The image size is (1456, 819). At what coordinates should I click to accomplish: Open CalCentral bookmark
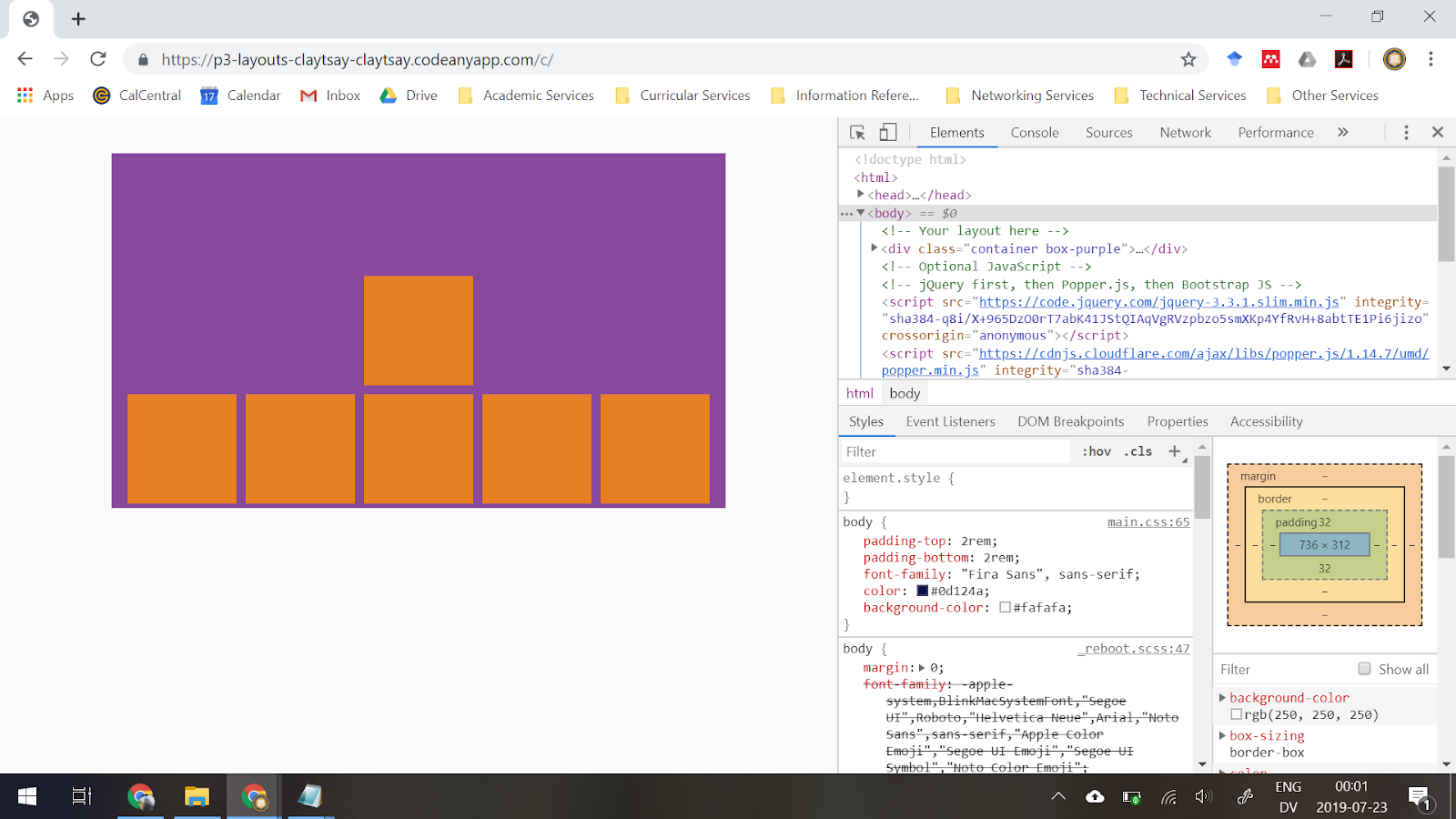pos(137,96)
